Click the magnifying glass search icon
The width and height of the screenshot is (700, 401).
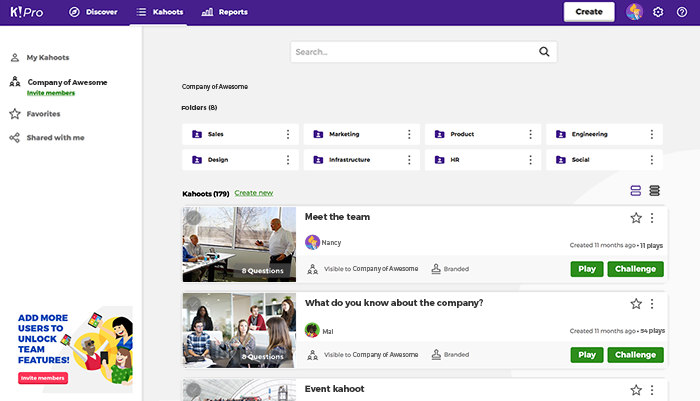[544, 52]
